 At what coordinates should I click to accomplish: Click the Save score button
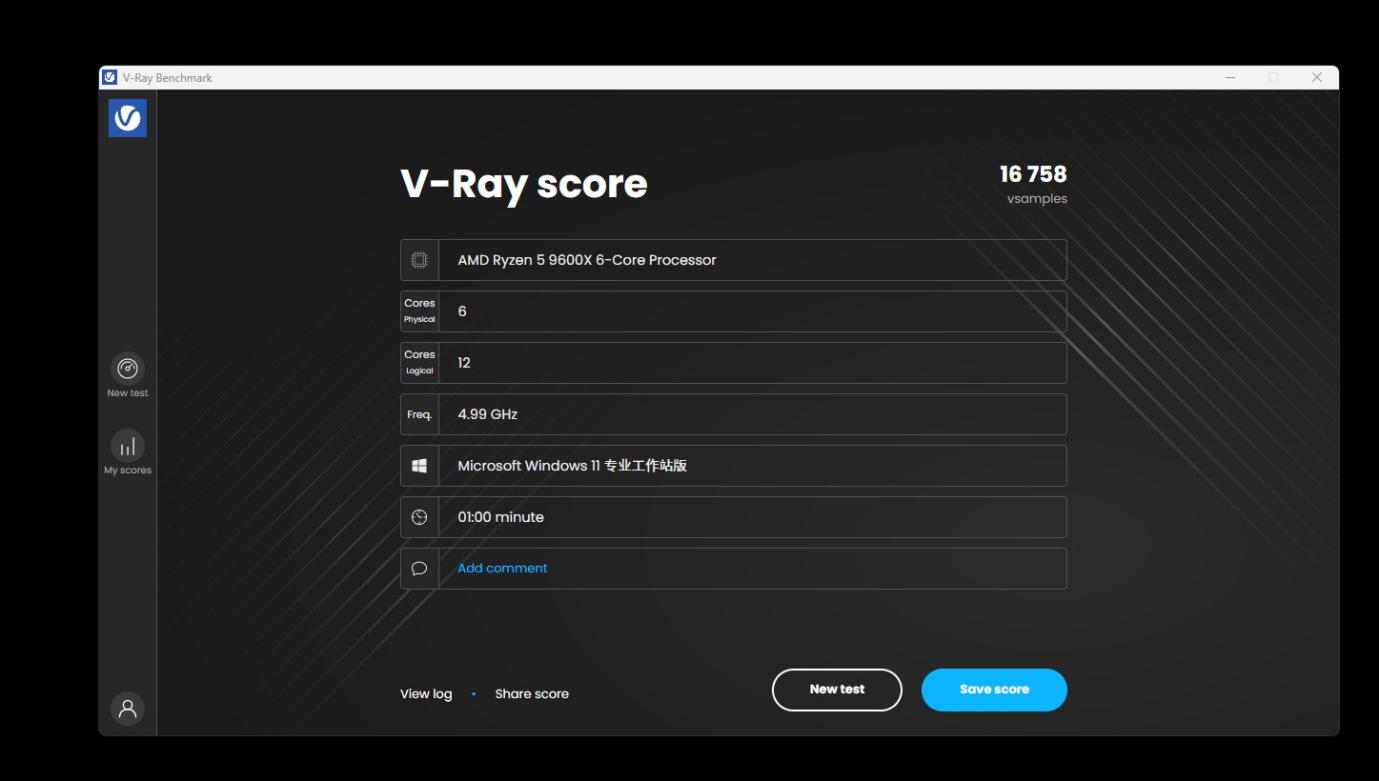tap(994, 690)
